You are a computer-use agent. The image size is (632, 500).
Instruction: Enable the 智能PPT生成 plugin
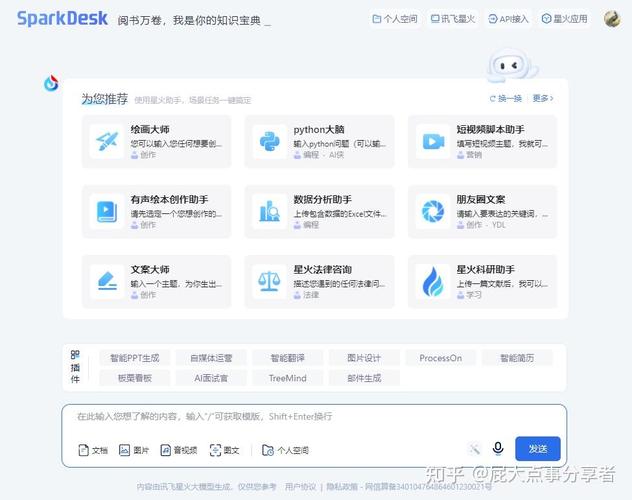click(135, 358)
